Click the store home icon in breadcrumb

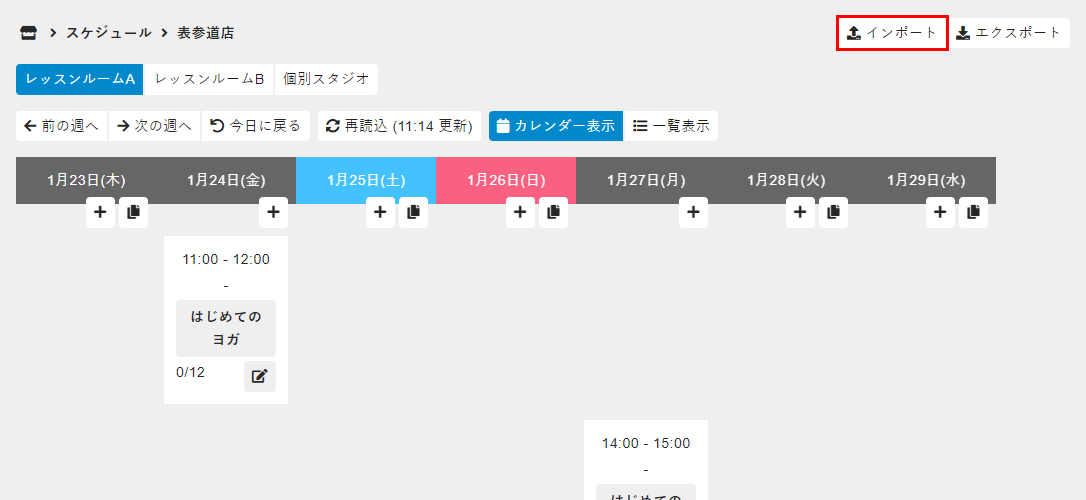pos(28,33)
